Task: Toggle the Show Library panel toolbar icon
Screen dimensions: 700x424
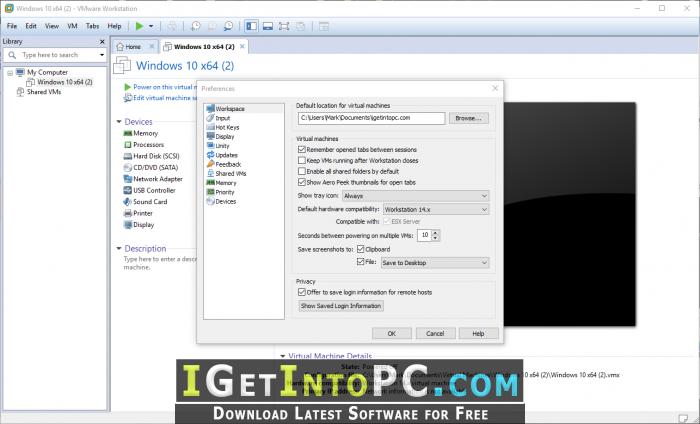Action: click(252, 26)
